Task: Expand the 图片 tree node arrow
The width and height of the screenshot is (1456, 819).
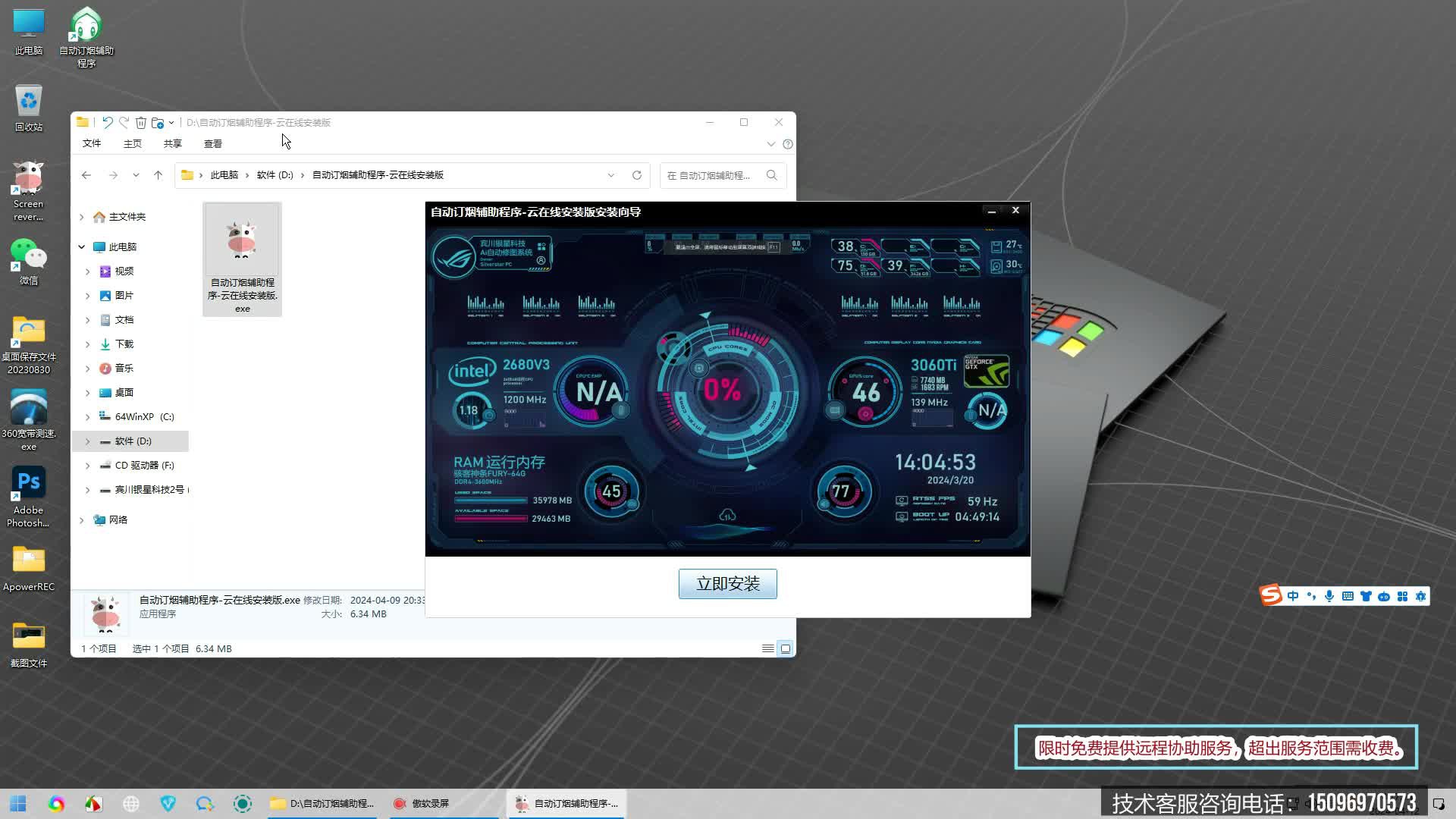Action: pyautogui.click(x=87, y=296)
